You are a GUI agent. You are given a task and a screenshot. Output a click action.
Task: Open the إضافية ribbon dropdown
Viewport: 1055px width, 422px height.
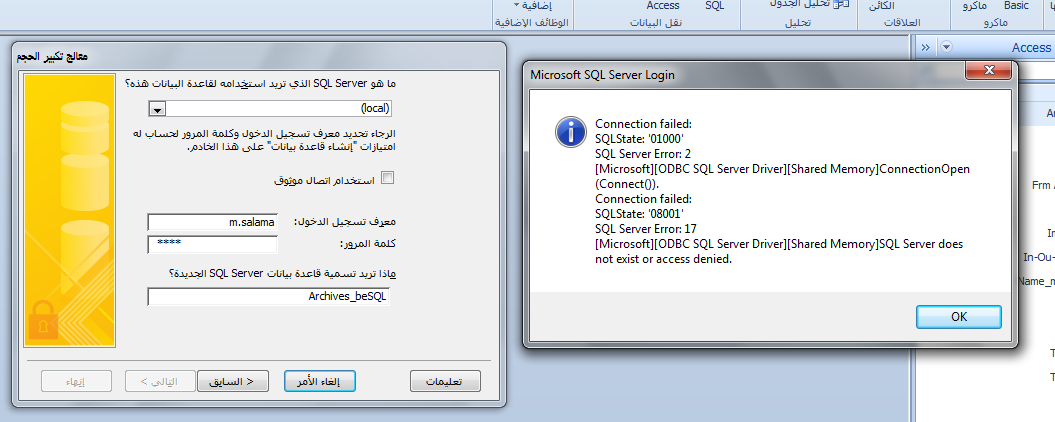click(x=532, y=5)
